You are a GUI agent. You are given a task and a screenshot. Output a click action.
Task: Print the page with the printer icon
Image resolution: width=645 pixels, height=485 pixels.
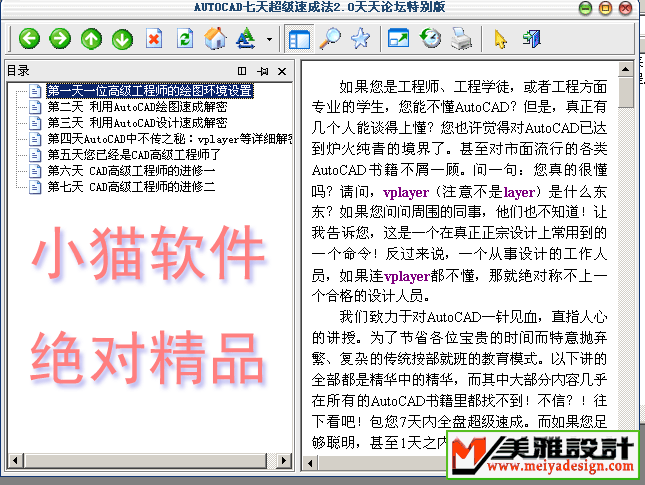tap(461, 39)
